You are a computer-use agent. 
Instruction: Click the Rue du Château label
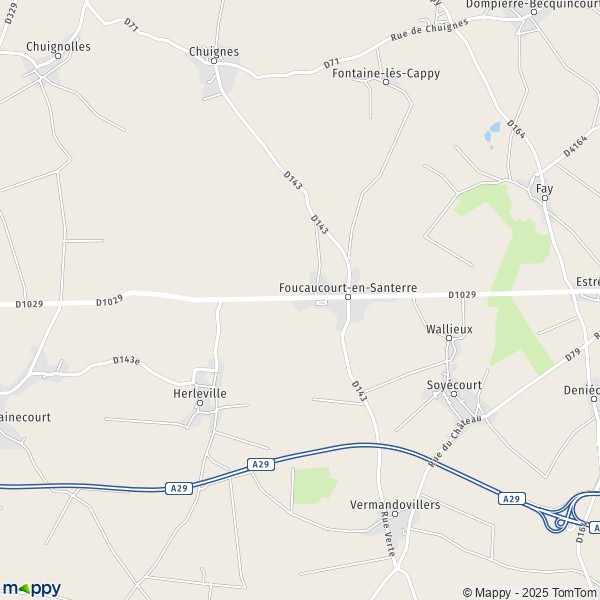point(455,441)
